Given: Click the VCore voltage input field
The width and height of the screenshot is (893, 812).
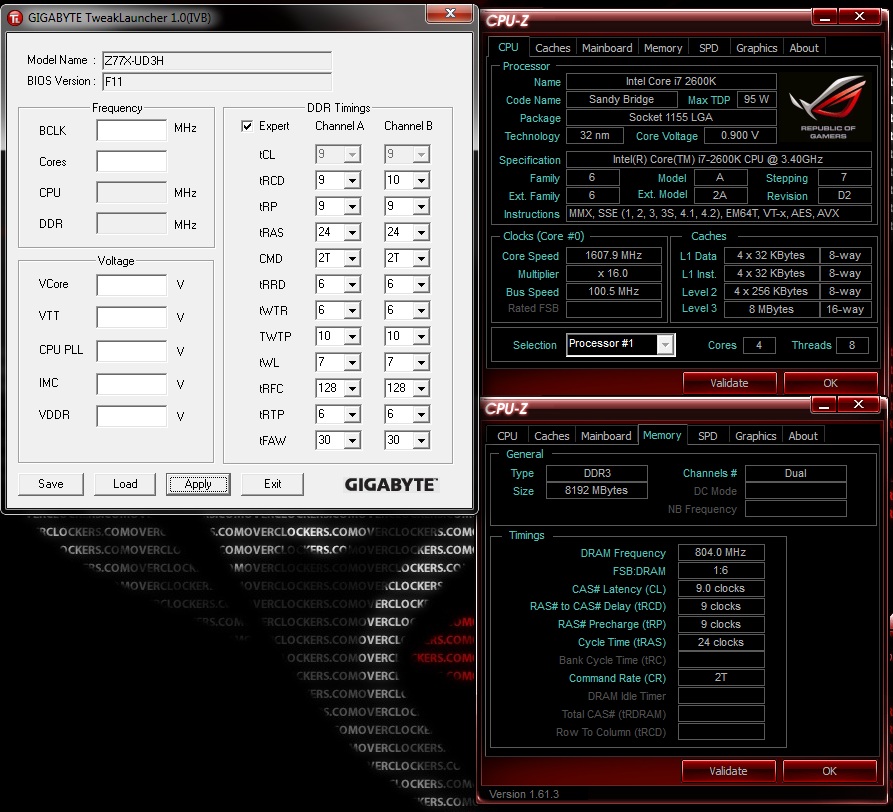Looking at the screenshot, I should (132, 285).
